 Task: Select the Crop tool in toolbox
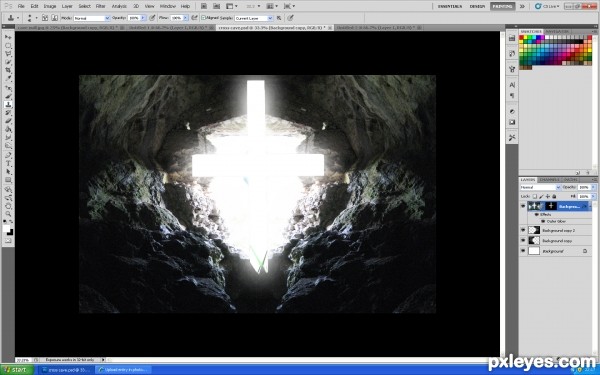[x=8, y=70]
